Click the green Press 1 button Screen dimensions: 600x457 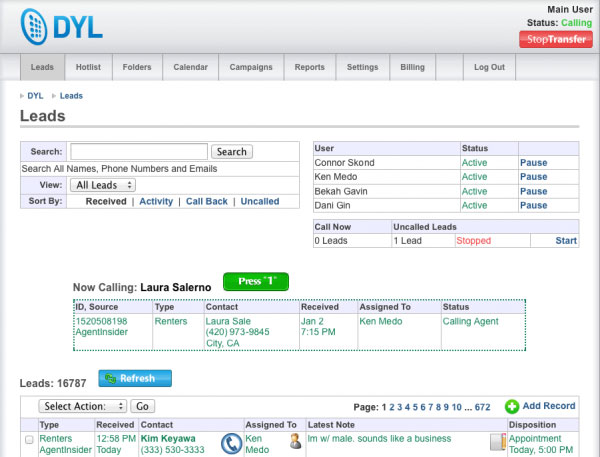(256, 282)
